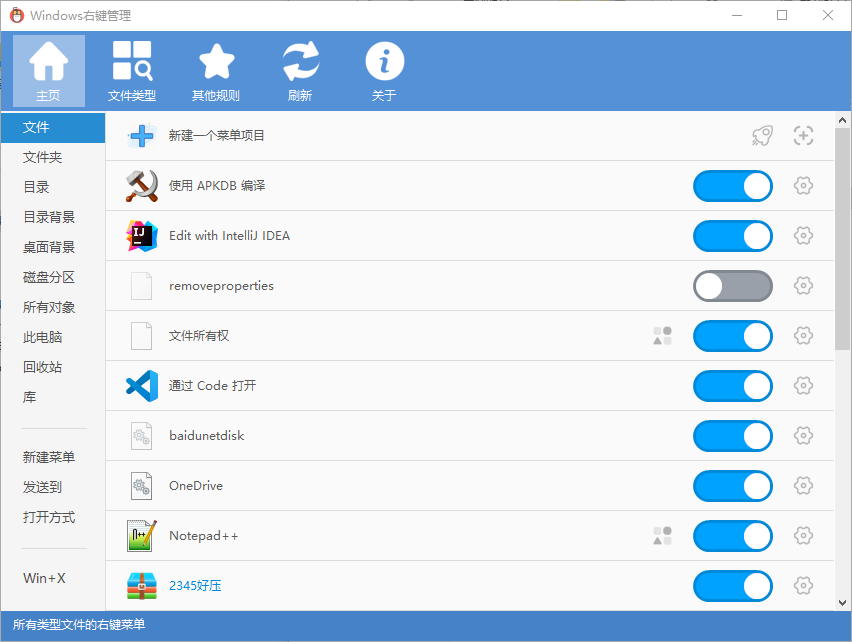The height and width of the screenshot is (642, 852).
Task: Click the 刷新 refresh button
Action: point(300,71)
